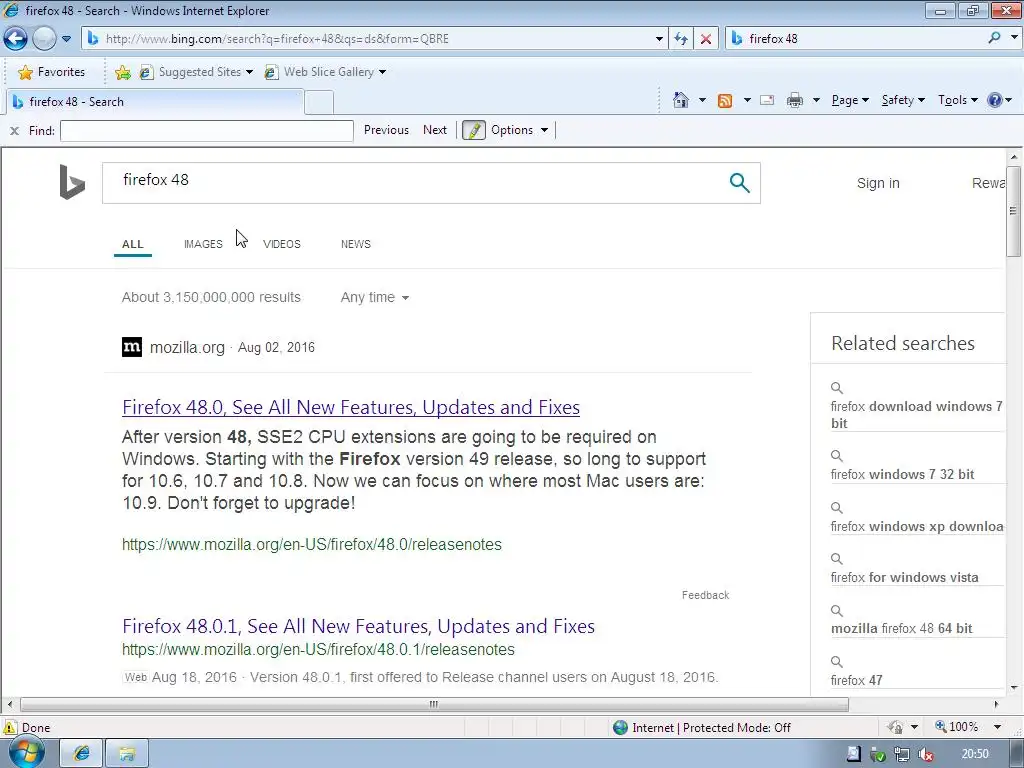Screen dimensions: 1024x768
Task: Click the Feedback link
Action: (x=705, y=595)
